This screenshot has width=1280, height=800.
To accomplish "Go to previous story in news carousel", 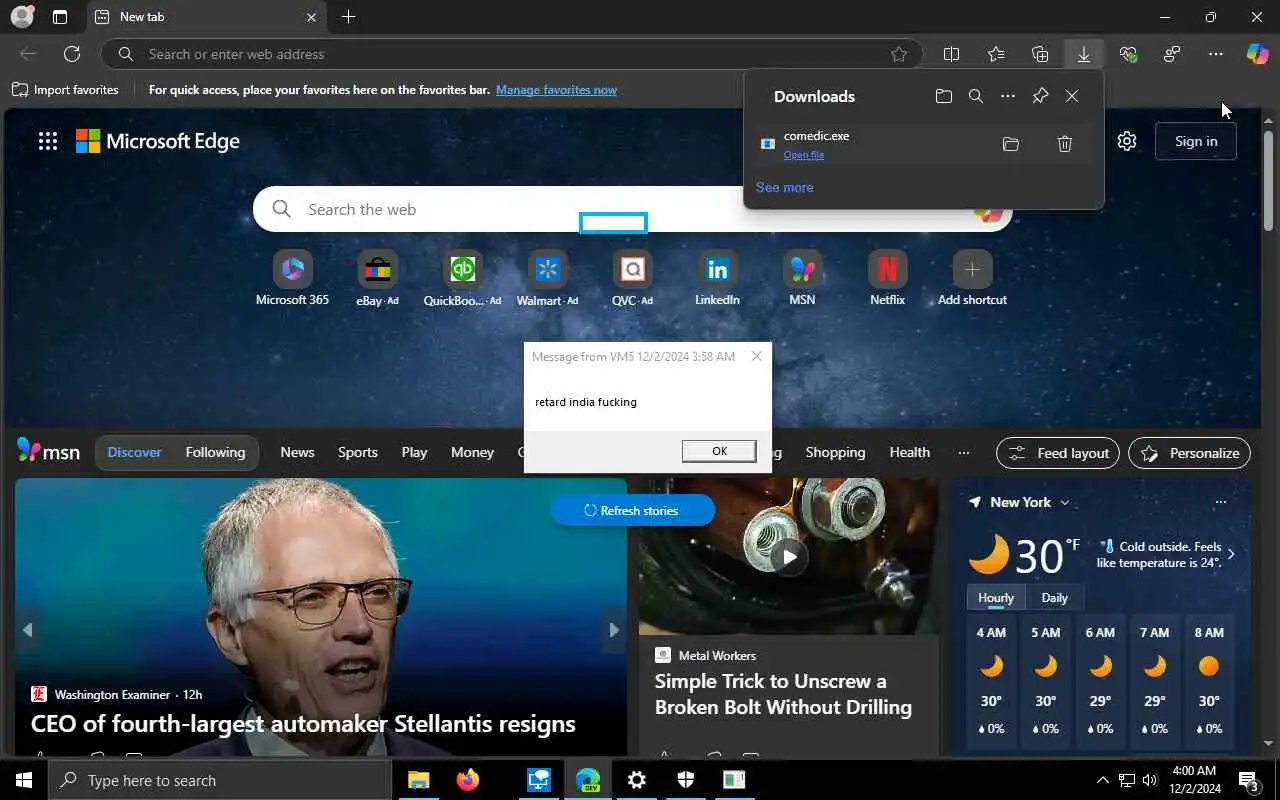I will click(28, 629).
